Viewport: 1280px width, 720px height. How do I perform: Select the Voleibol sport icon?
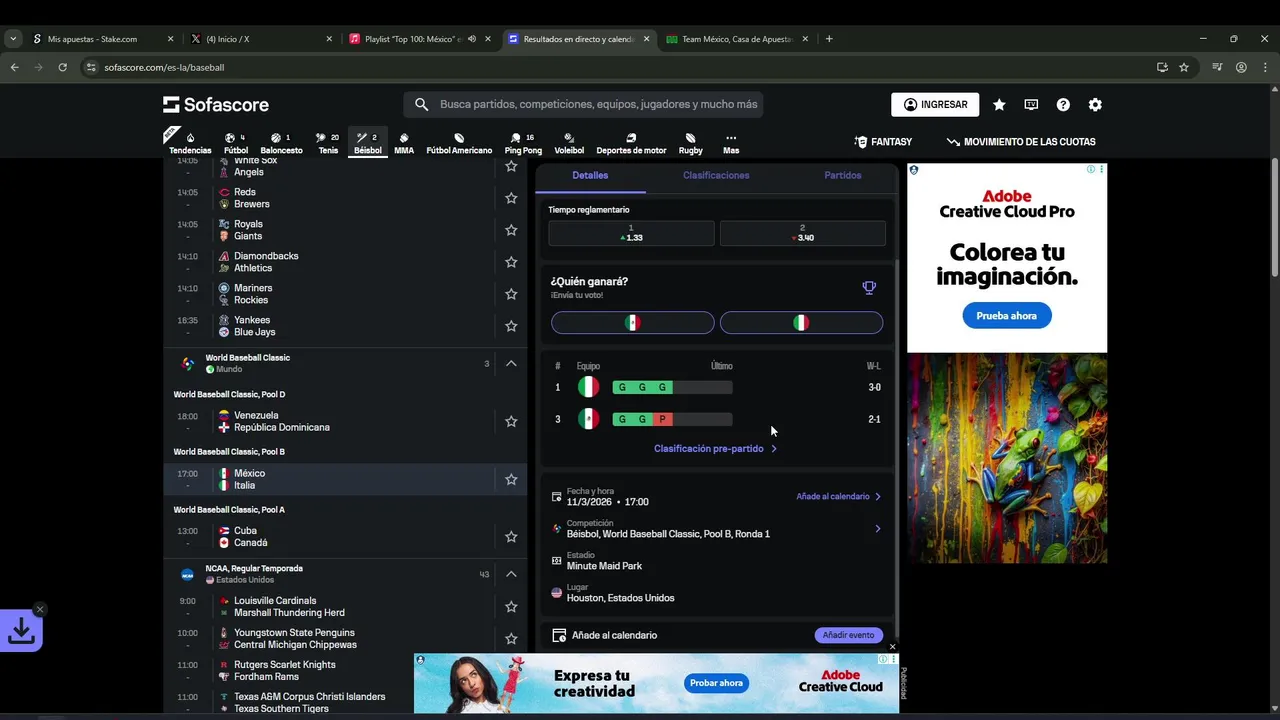coord(569,144)
